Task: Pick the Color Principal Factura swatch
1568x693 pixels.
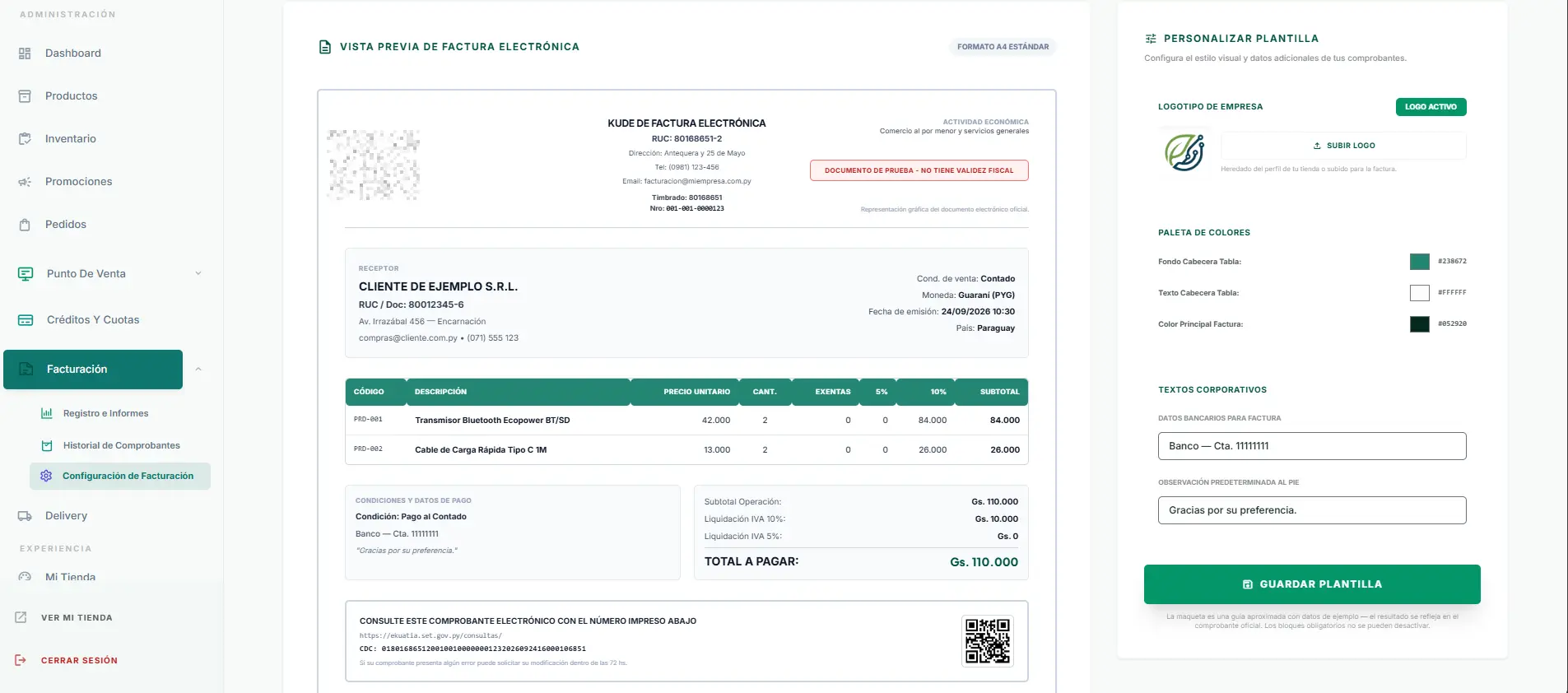Action: 1420,324
